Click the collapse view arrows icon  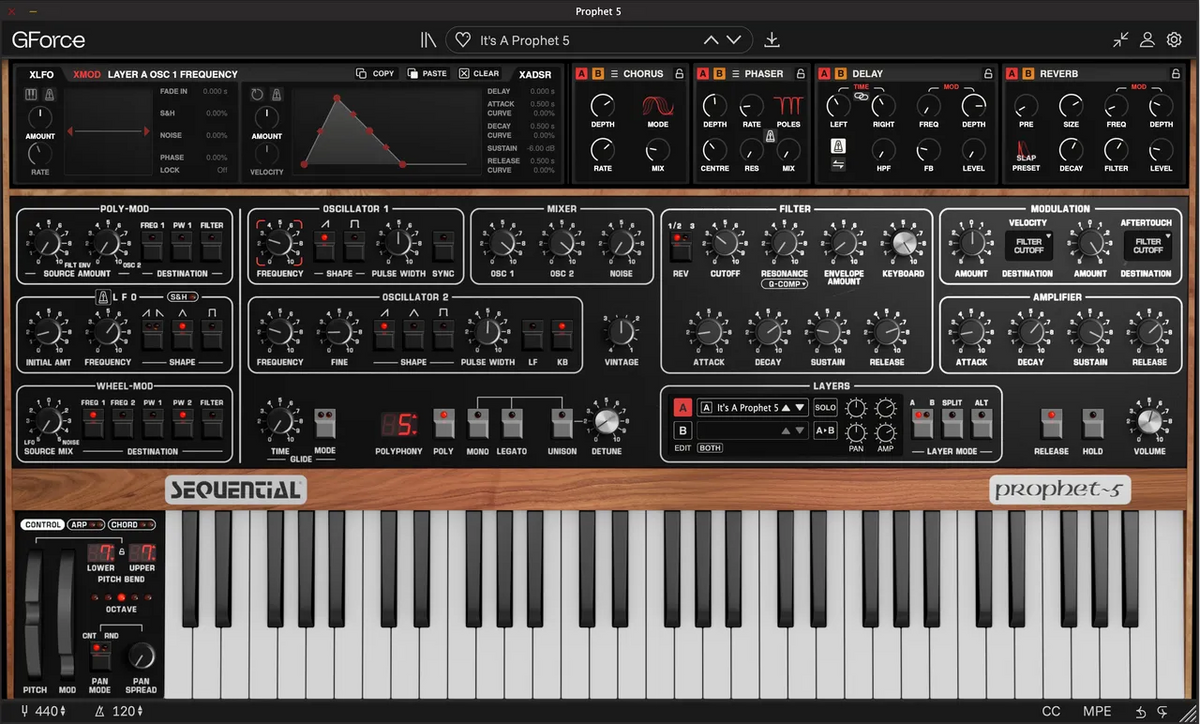pos(1120,40)
